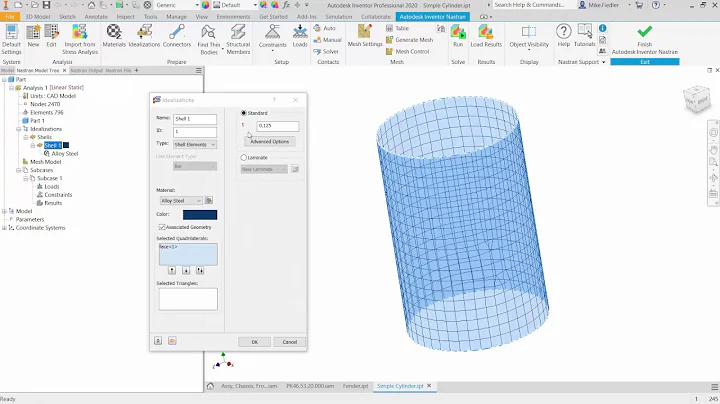720x404 pixels.
Task: Click the shell thickness field 0.125
Action: [278, 125]
